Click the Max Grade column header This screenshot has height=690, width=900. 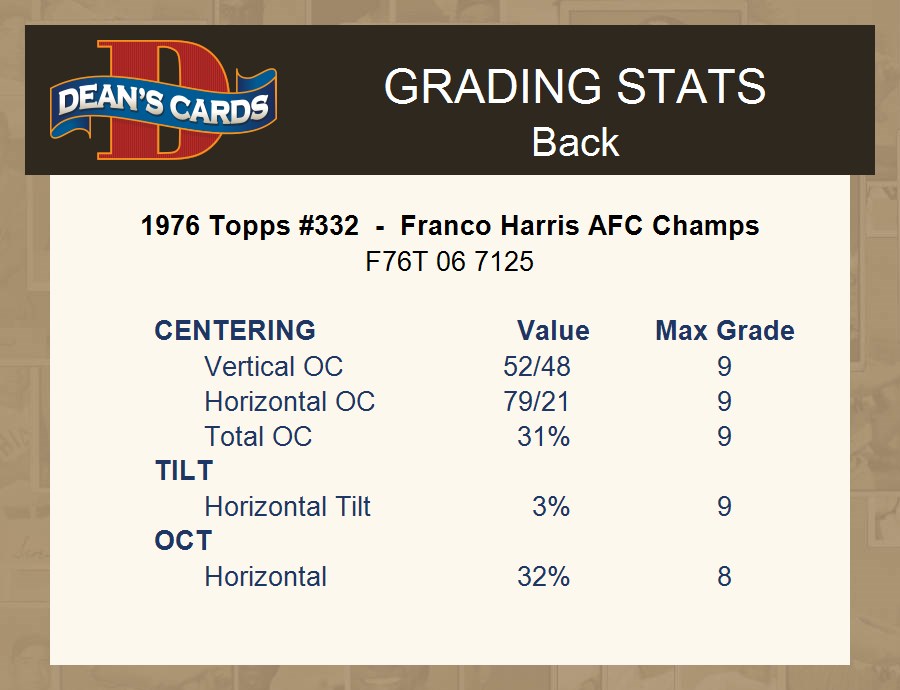point(724,331)
